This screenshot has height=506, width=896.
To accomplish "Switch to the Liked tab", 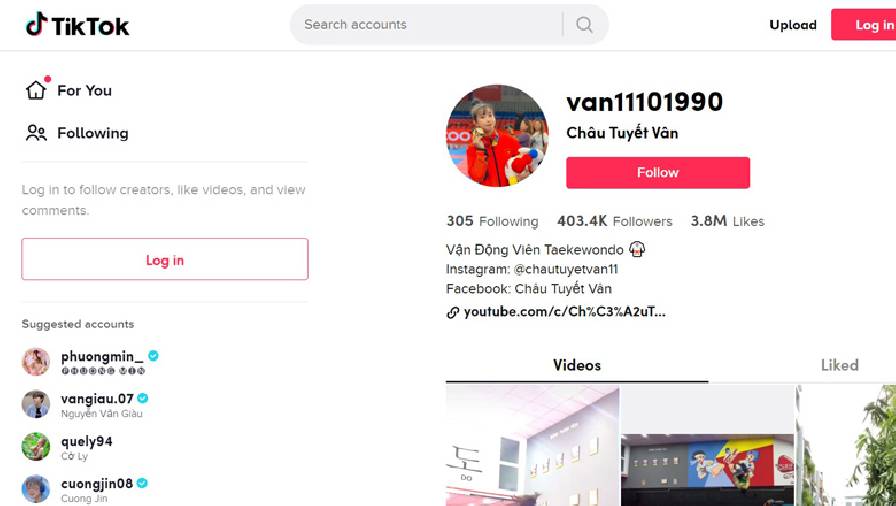I will pyautogui.click(x=839, y=365).
